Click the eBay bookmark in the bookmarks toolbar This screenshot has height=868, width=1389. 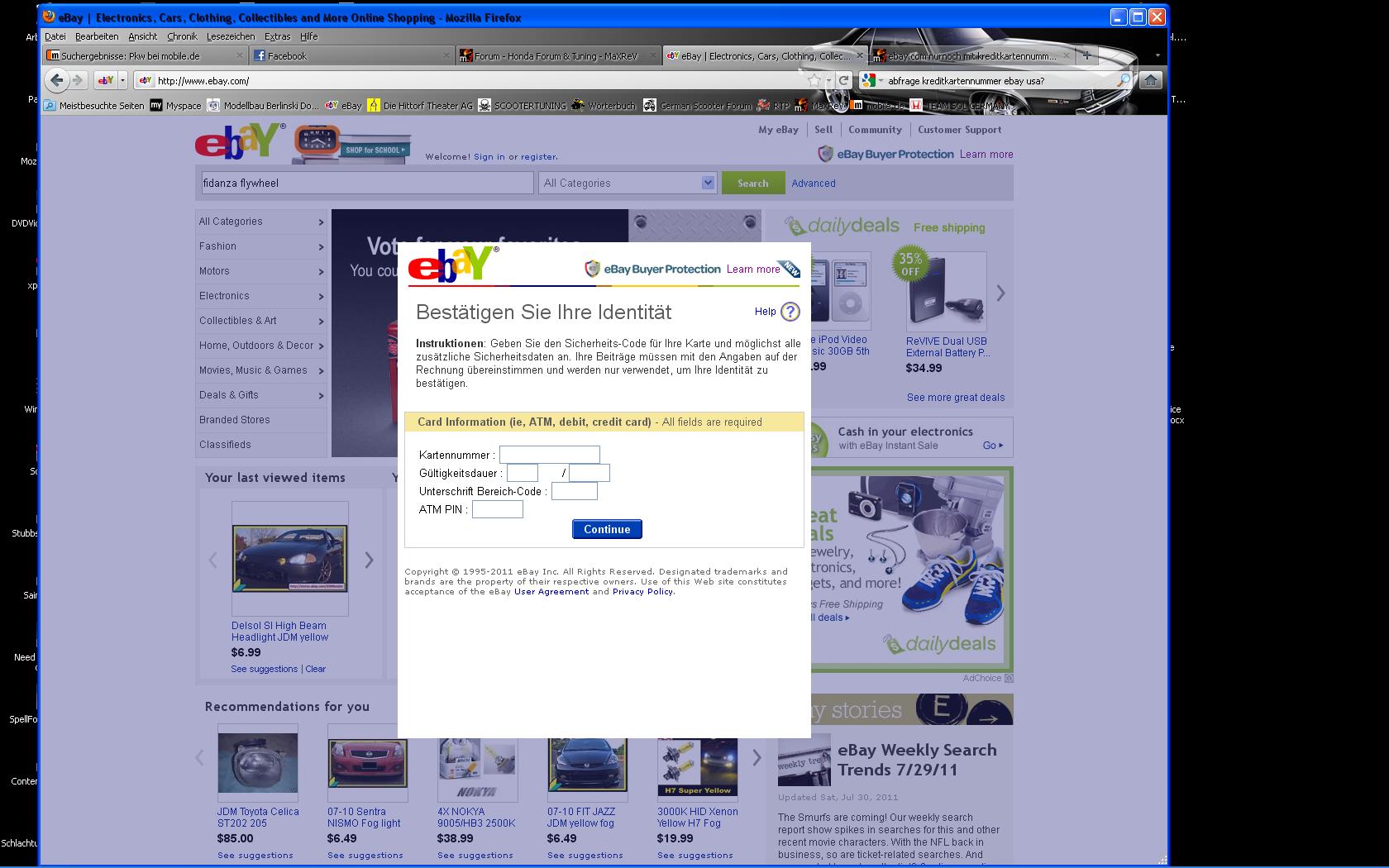(x=348, y=106)
